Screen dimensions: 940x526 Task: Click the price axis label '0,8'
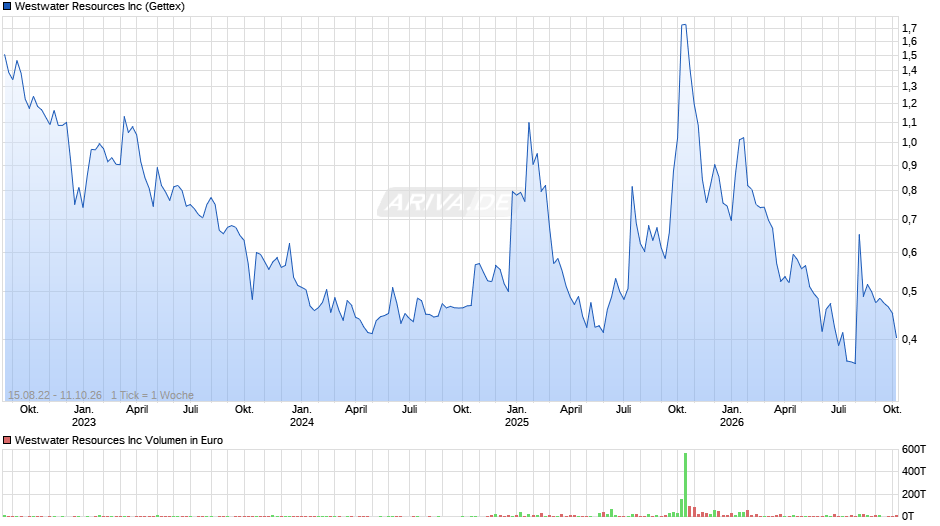click(909, 191)
